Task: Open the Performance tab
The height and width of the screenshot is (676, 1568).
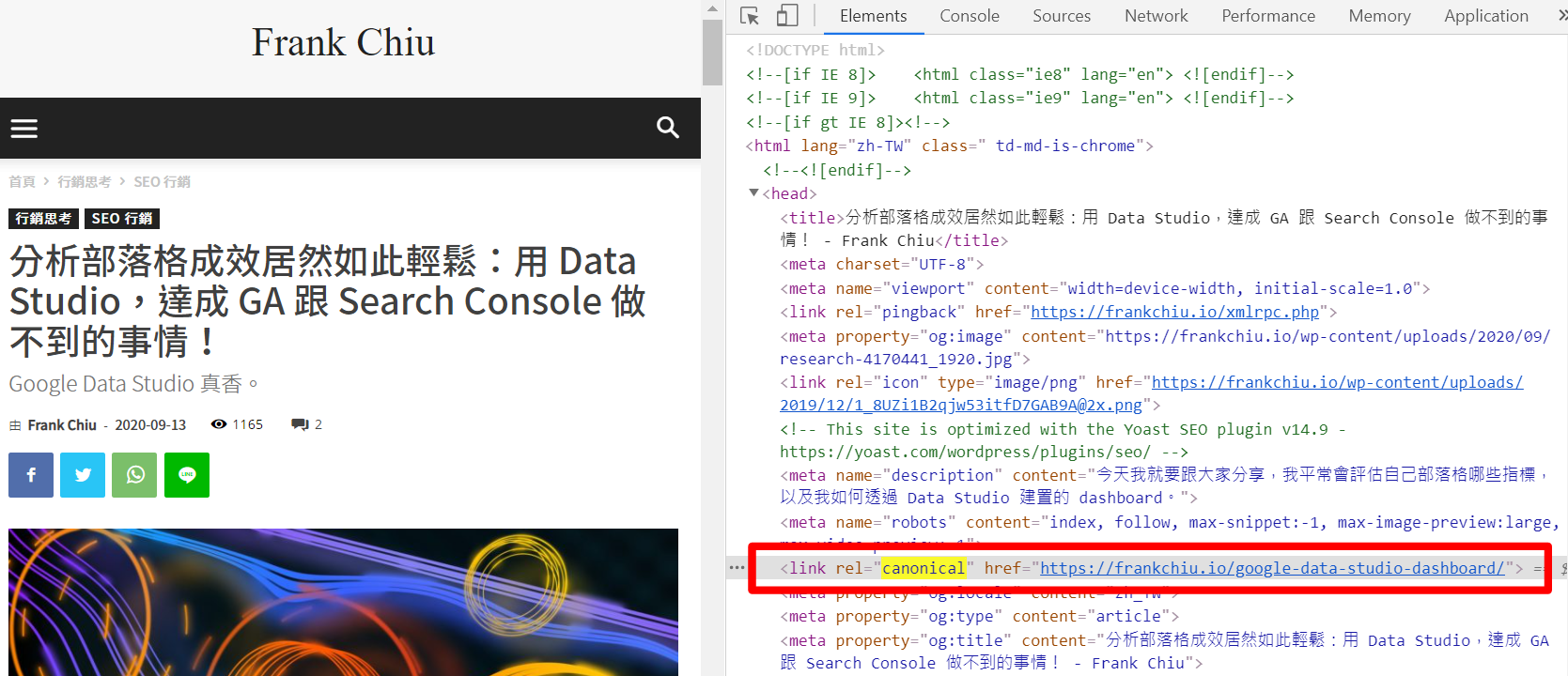Action: (1267, 16)
